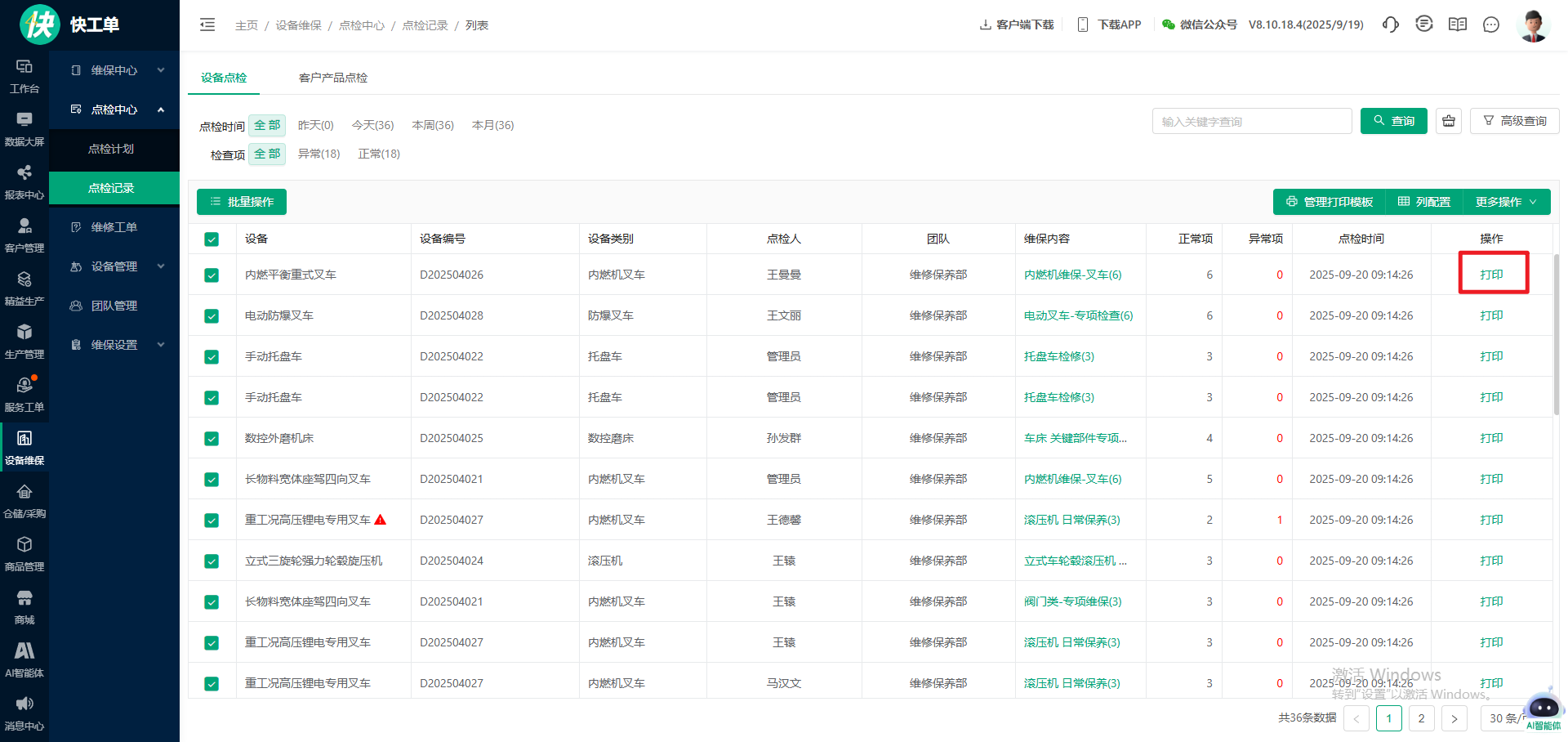Expand the 更多操作 dropdown

point(1506,202)
